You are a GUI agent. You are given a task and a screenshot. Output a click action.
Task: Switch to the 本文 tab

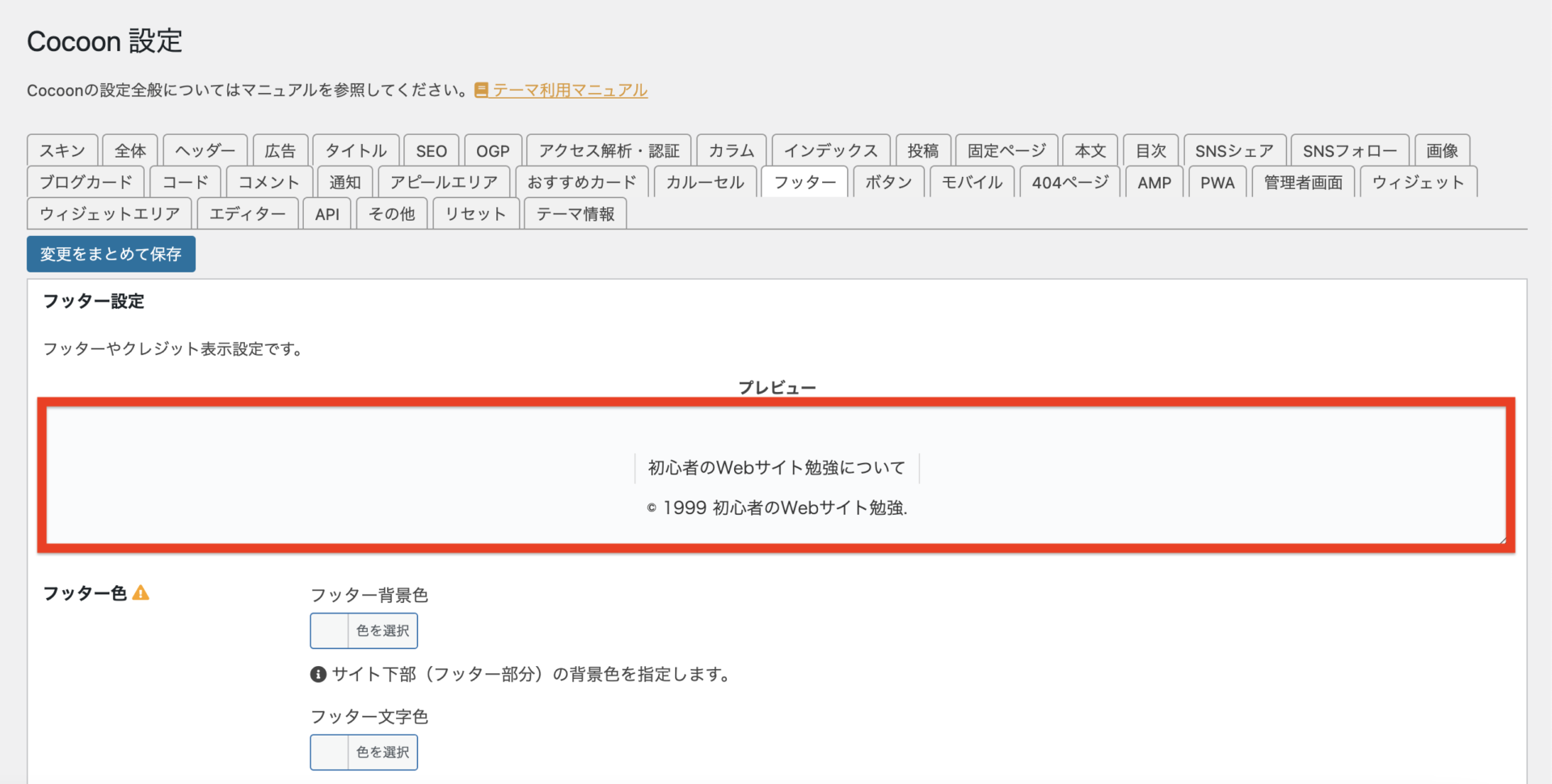(1090, 150)
